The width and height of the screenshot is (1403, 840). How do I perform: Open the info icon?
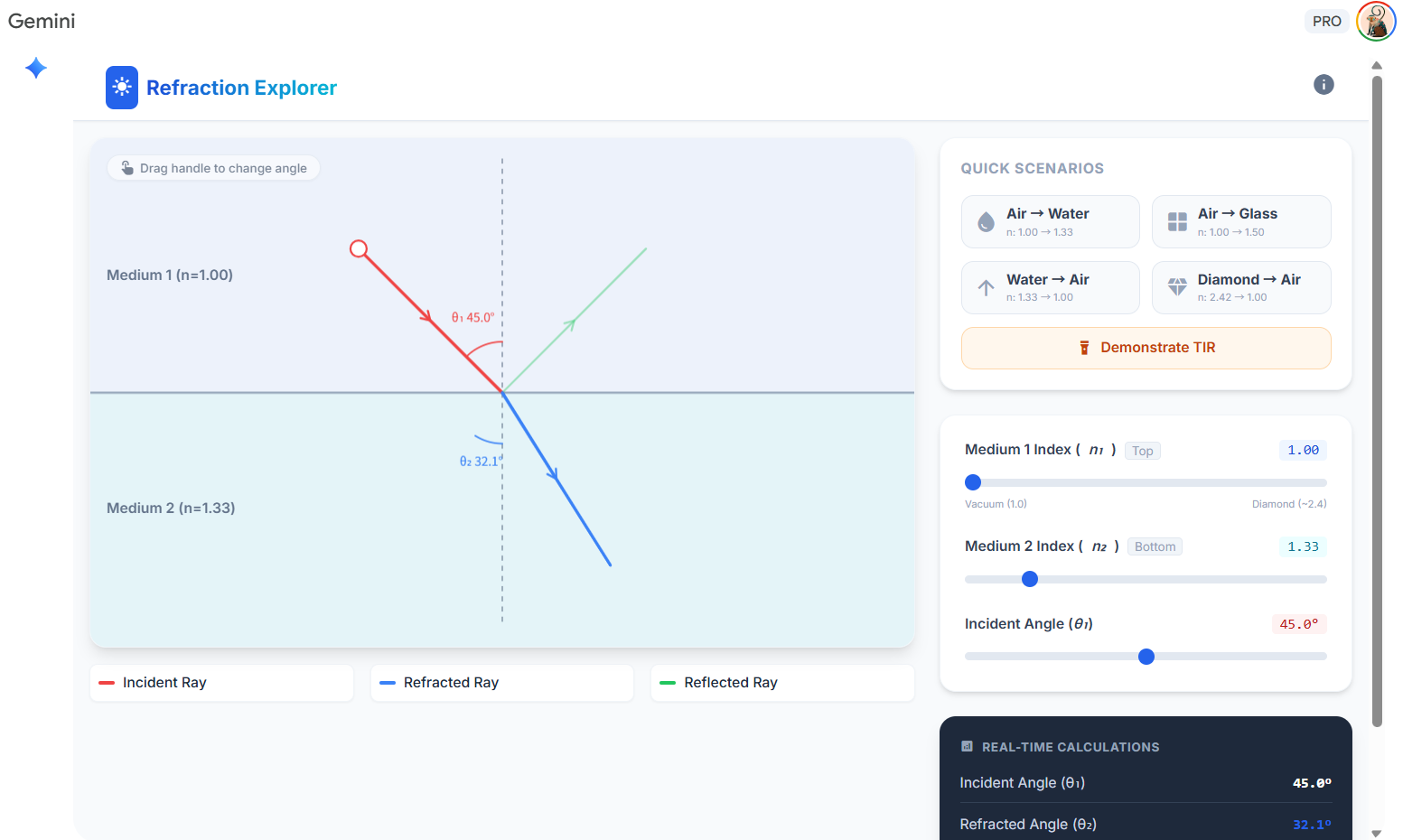pyautogui.click(x=1323, y=85)
